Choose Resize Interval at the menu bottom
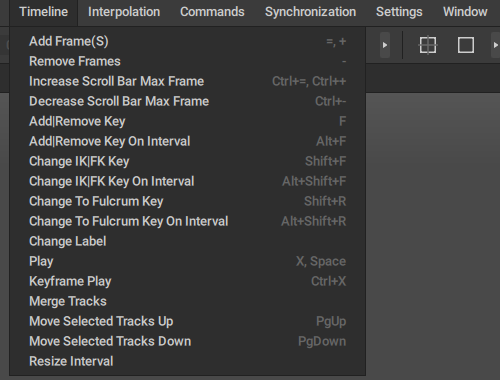Viewport: 500px width, 380px height. pyautogui.click(x=188, y=361)
